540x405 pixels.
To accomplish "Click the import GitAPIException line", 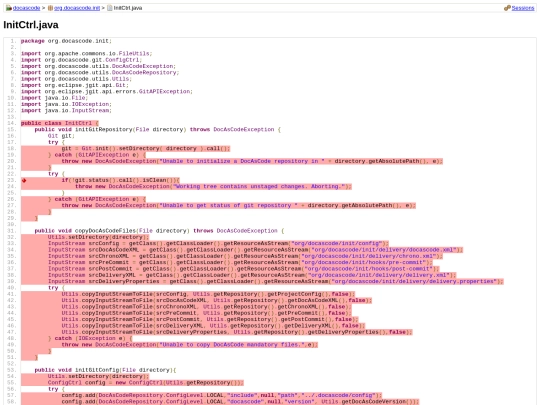I will click(107, 92).
